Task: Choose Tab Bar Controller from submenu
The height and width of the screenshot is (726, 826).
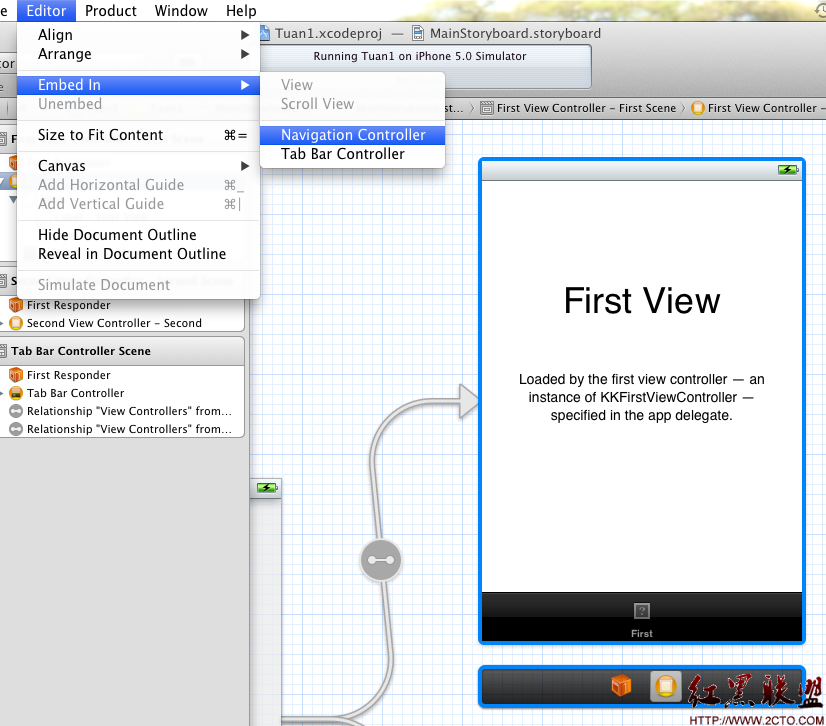Action: [342, 154]
